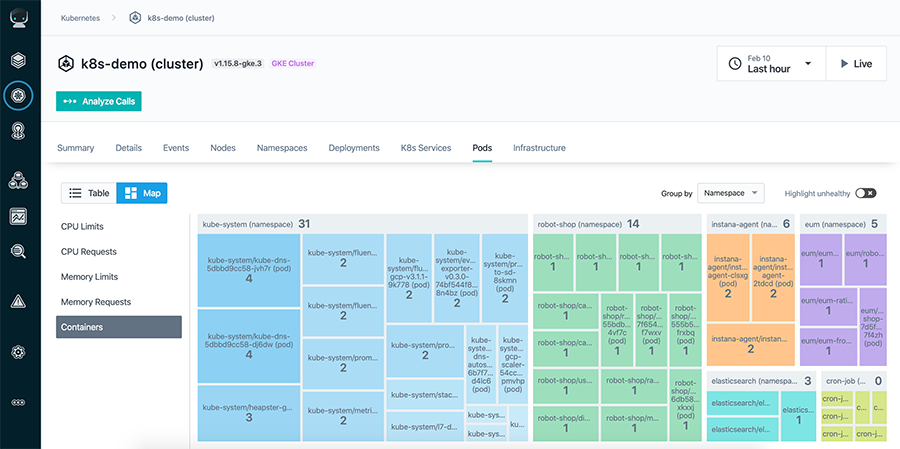
Task: Open the magnifier analytics sidebar icon
Action: 18,251
